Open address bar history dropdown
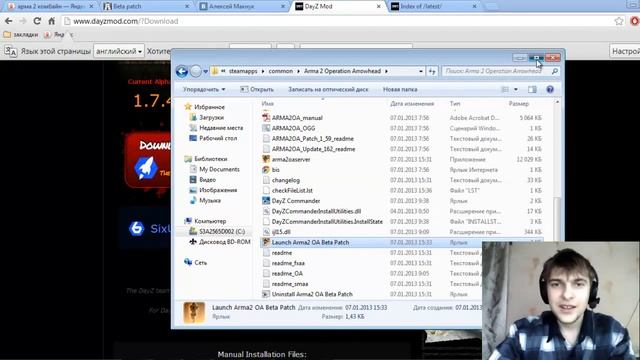Screen dimensions: 640x360 [421, 71]
